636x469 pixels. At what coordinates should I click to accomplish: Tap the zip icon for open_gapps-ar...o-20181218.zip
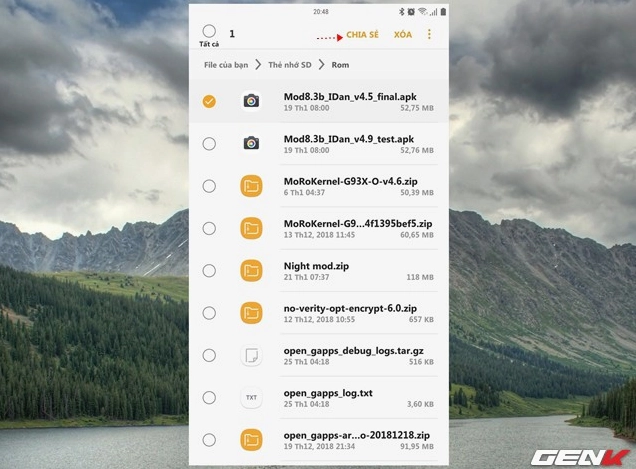251,439
